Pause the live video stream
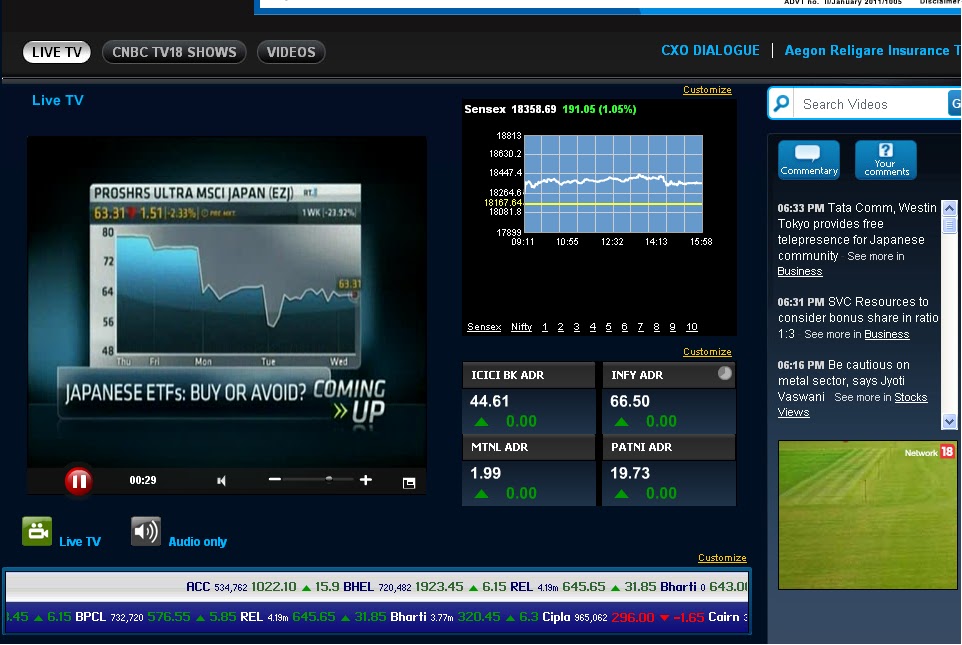The height and width of the screenshot is (645, 962). coord(79,481)
